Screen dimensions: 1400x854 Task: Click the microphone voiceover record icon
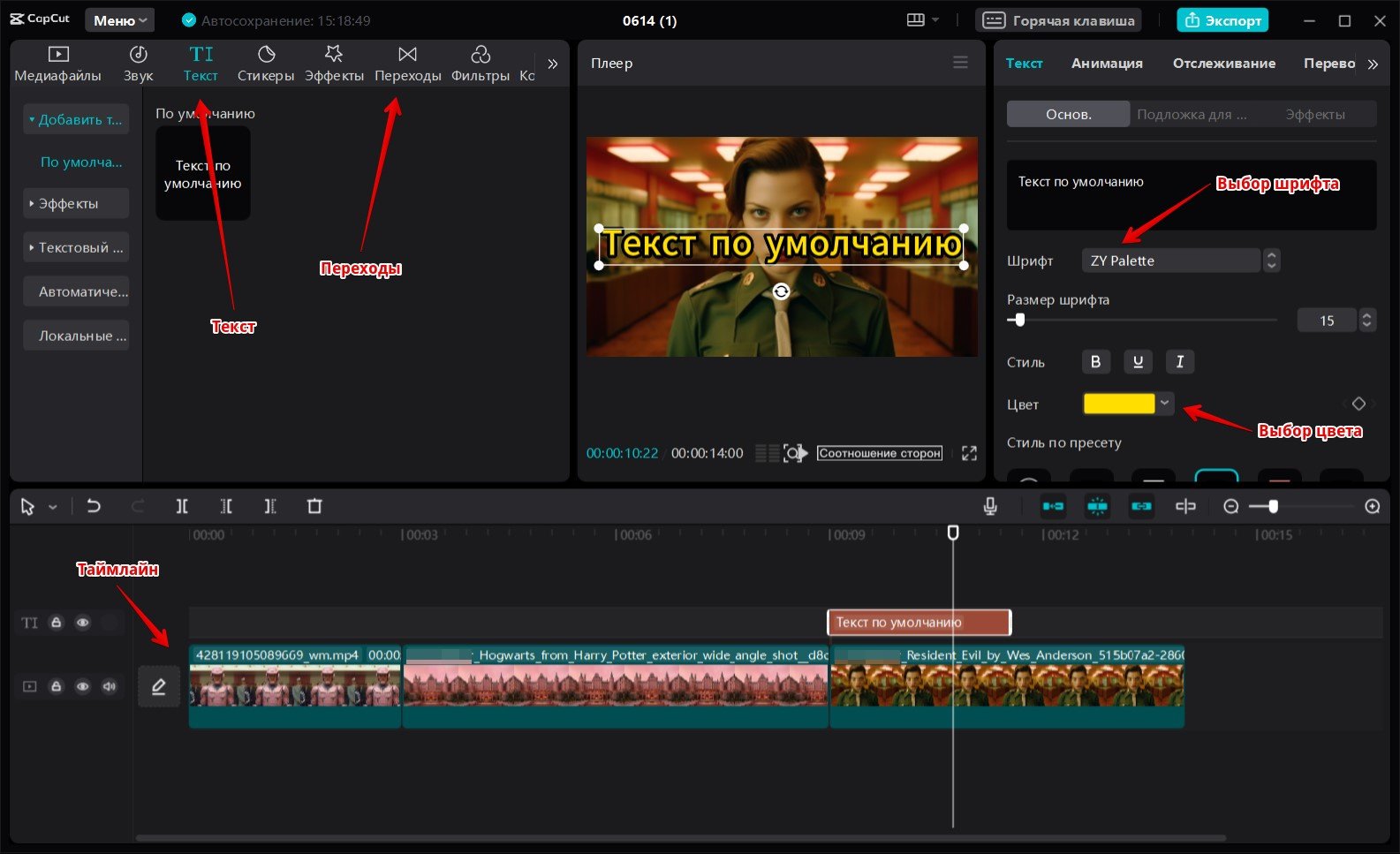point(990,506)
